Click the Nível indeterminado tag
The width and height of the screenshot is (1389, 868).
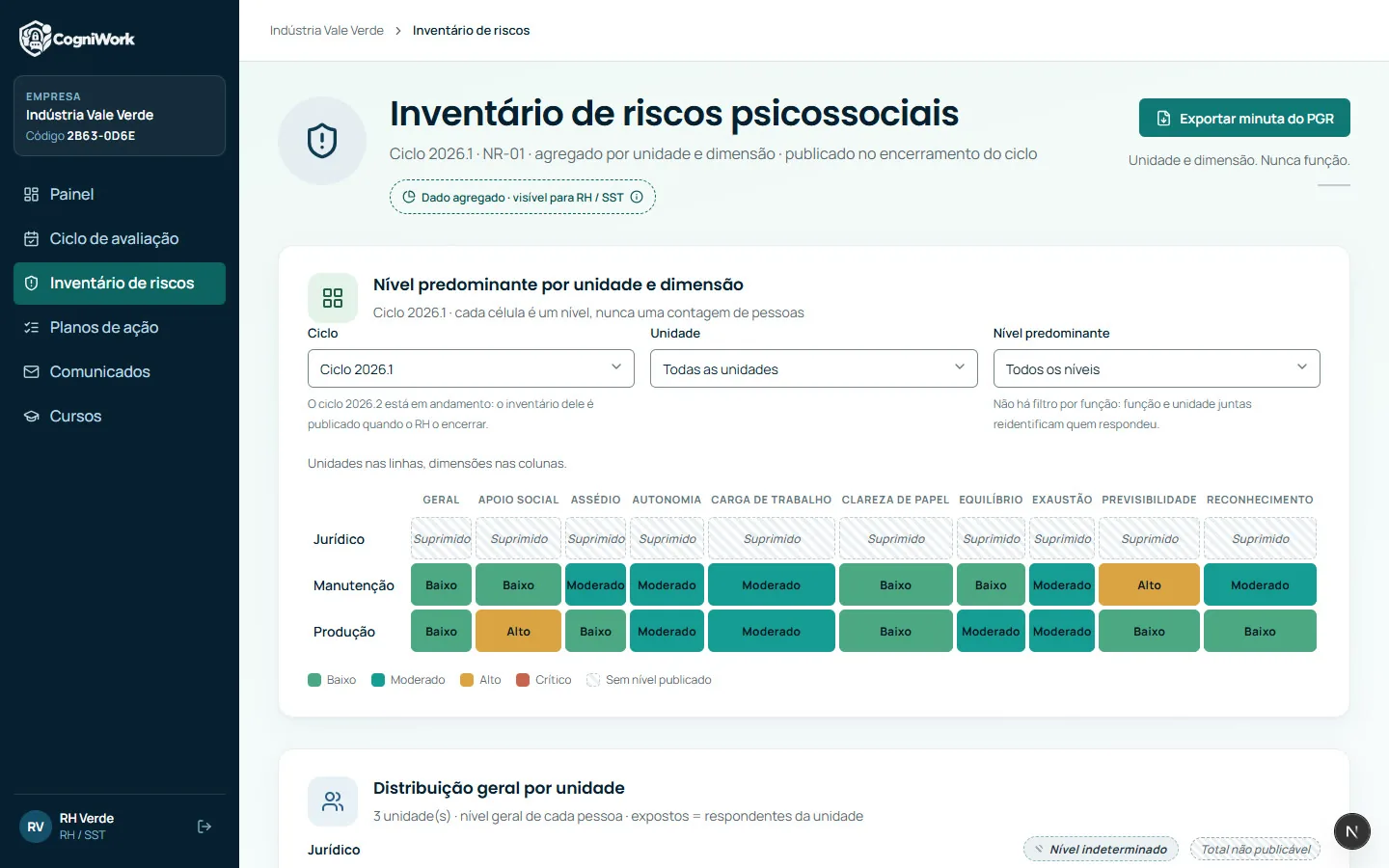[x=1101, y=849]
